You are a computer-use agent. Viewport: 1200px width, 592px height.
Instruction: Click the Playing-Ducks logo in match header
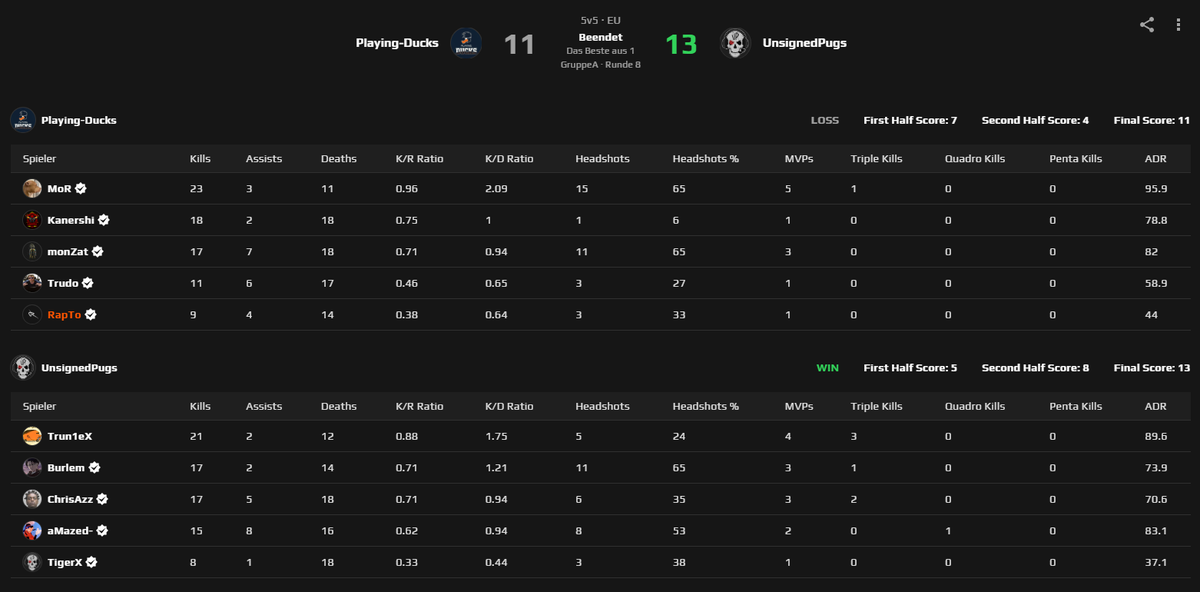(x=466, y=43)
